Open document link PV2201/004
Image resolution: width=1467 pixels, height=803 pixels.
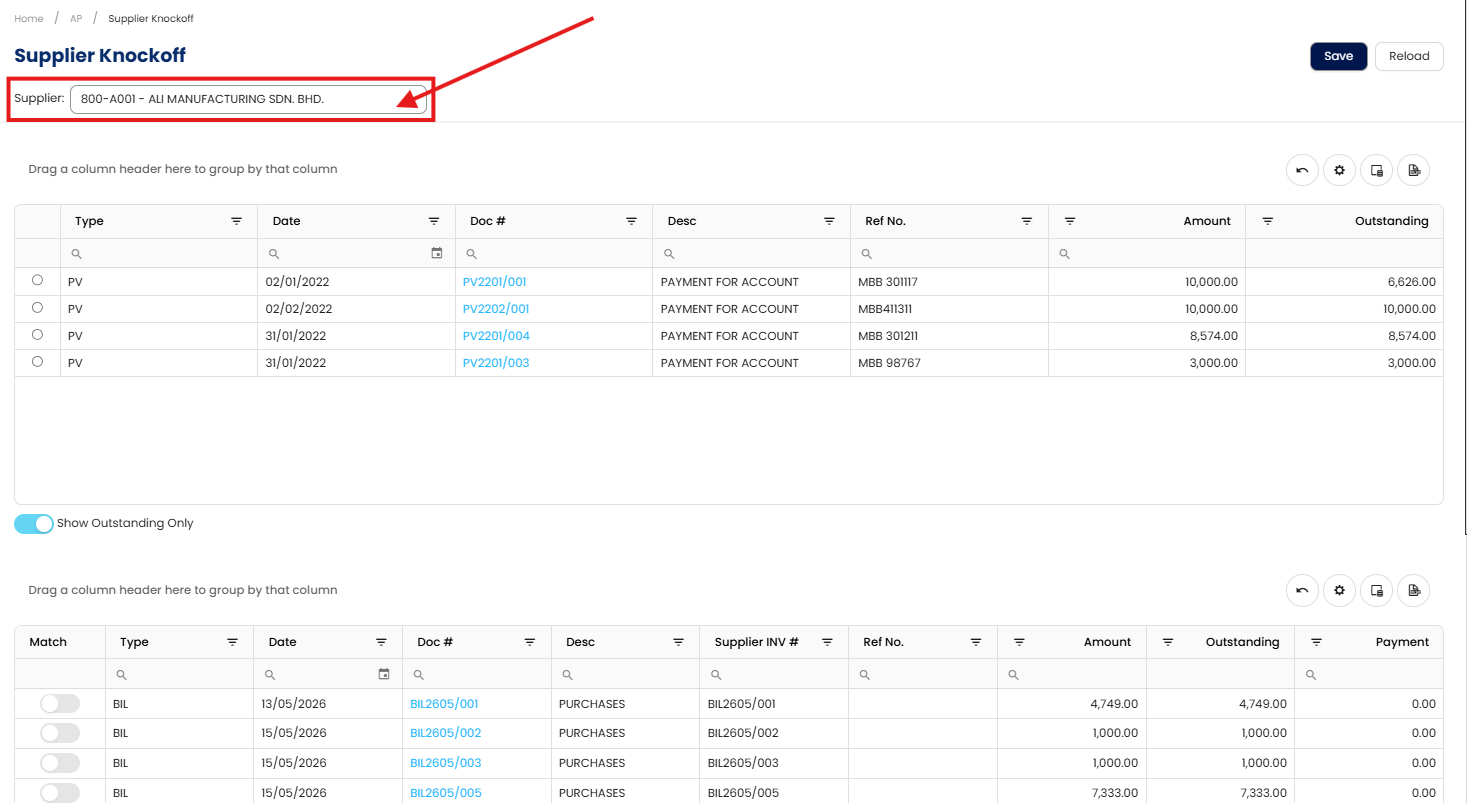[496, 336]
